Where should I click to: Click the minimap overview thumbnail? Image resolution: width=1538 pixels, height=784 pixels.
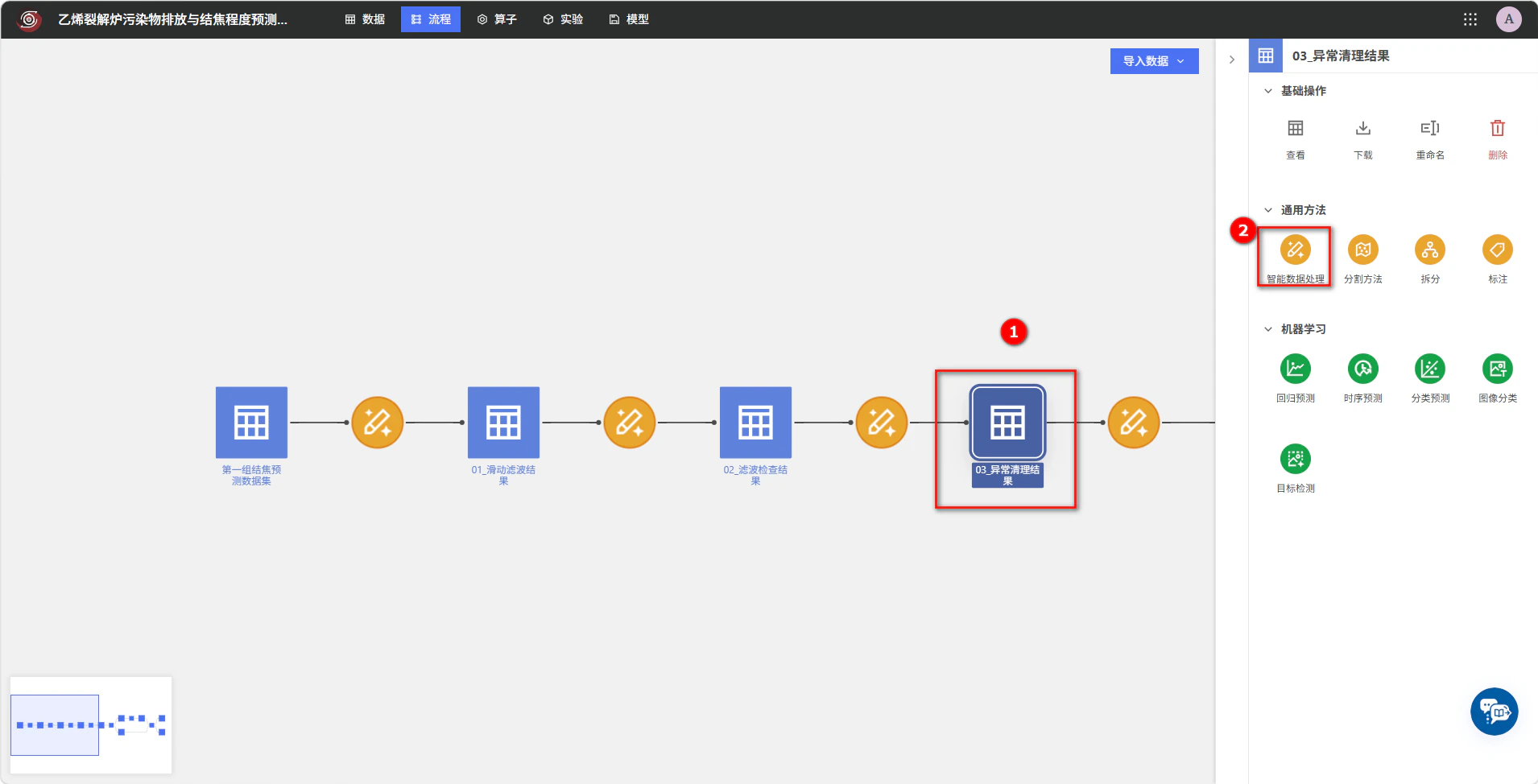[91, 725]
